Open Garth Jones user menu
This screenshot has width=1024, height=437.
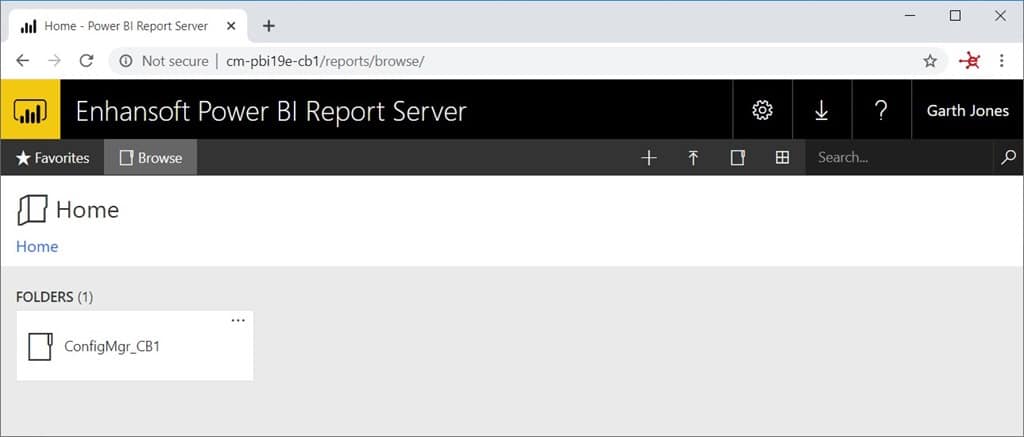[967, 110]
